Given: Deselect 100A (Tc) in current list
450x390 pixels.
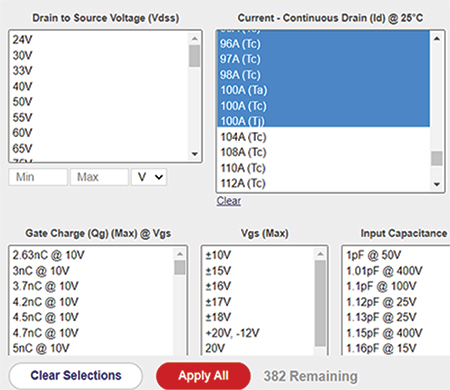Looking at the screenshot, I should click(x=323, y=106).
